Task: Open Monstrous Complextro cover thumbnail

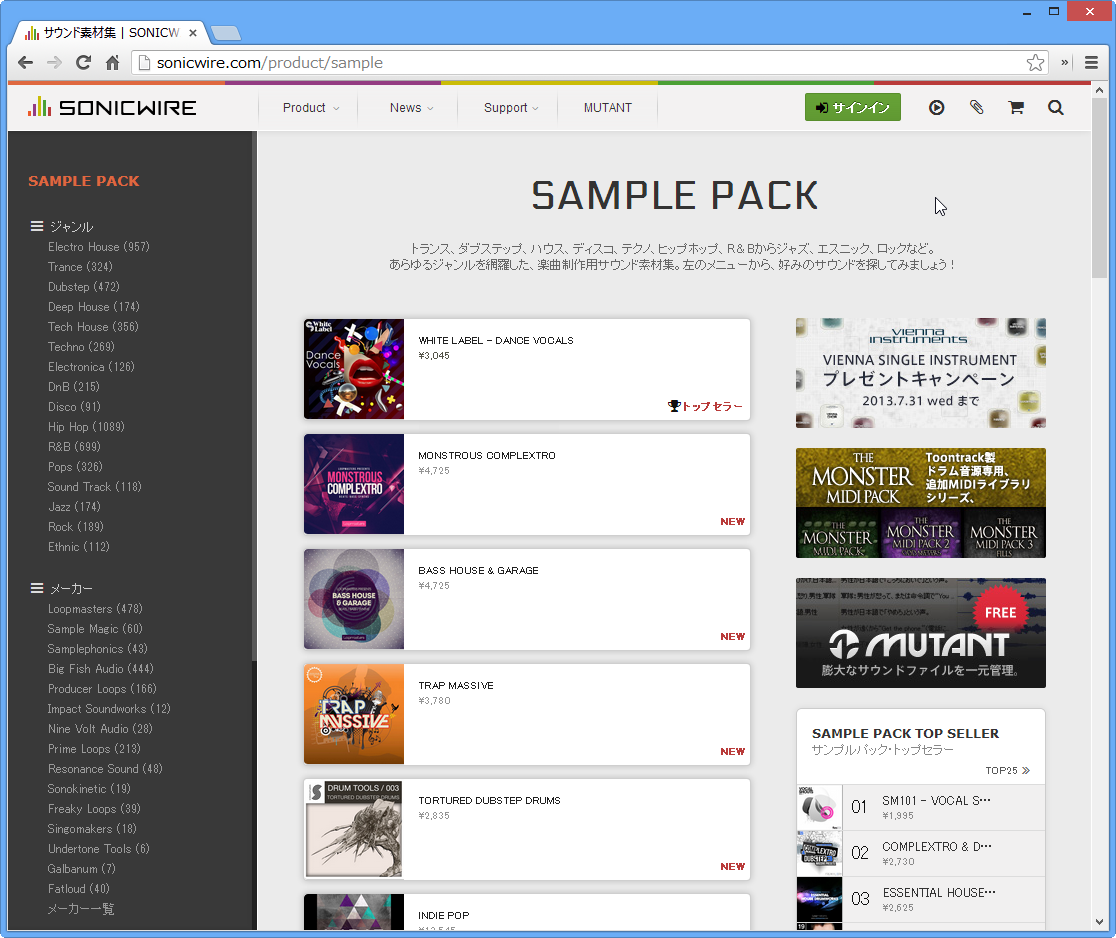Action: [354, 484]
